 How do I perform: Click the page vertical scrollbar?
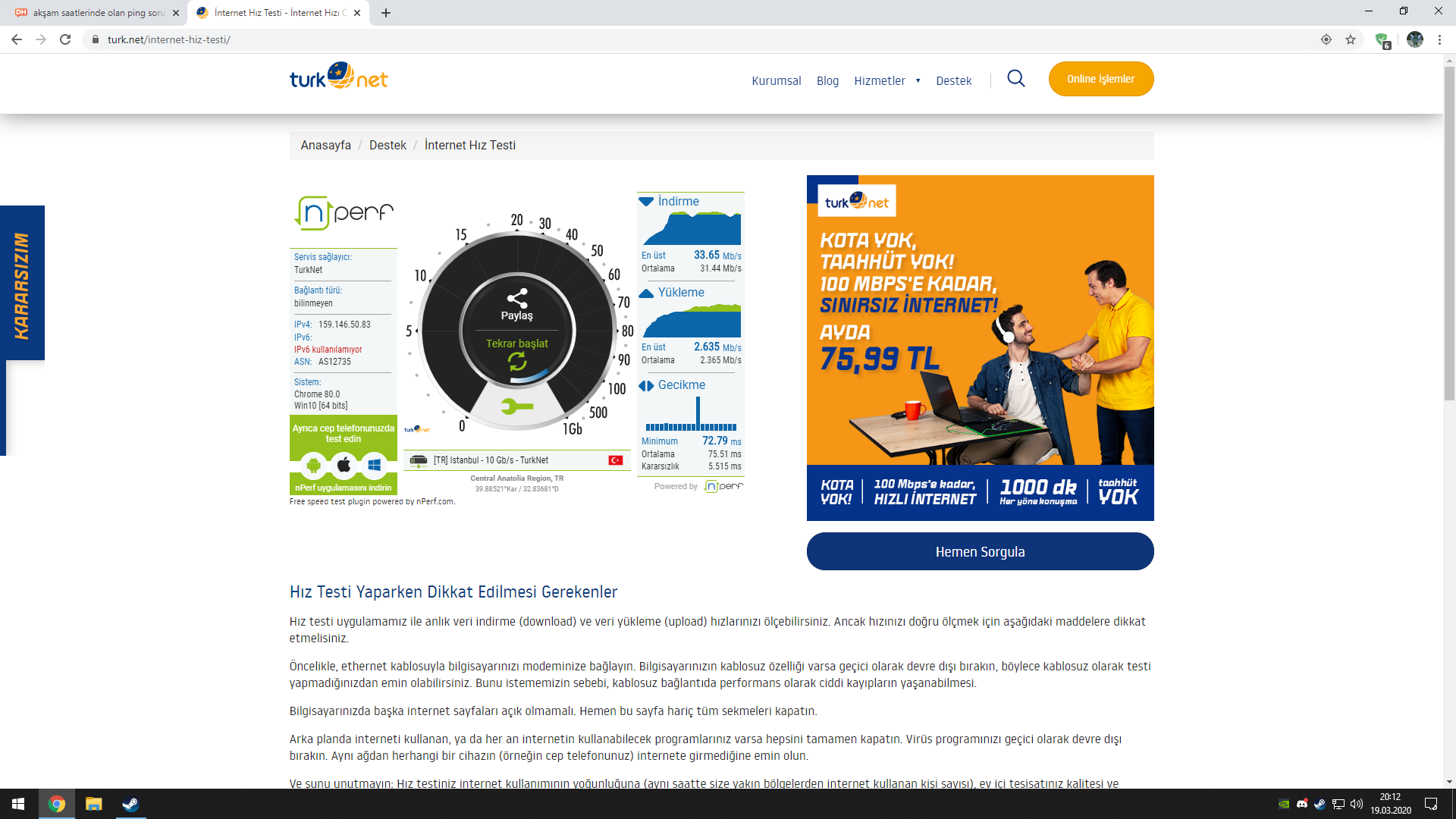click(x=1449, y=234)
